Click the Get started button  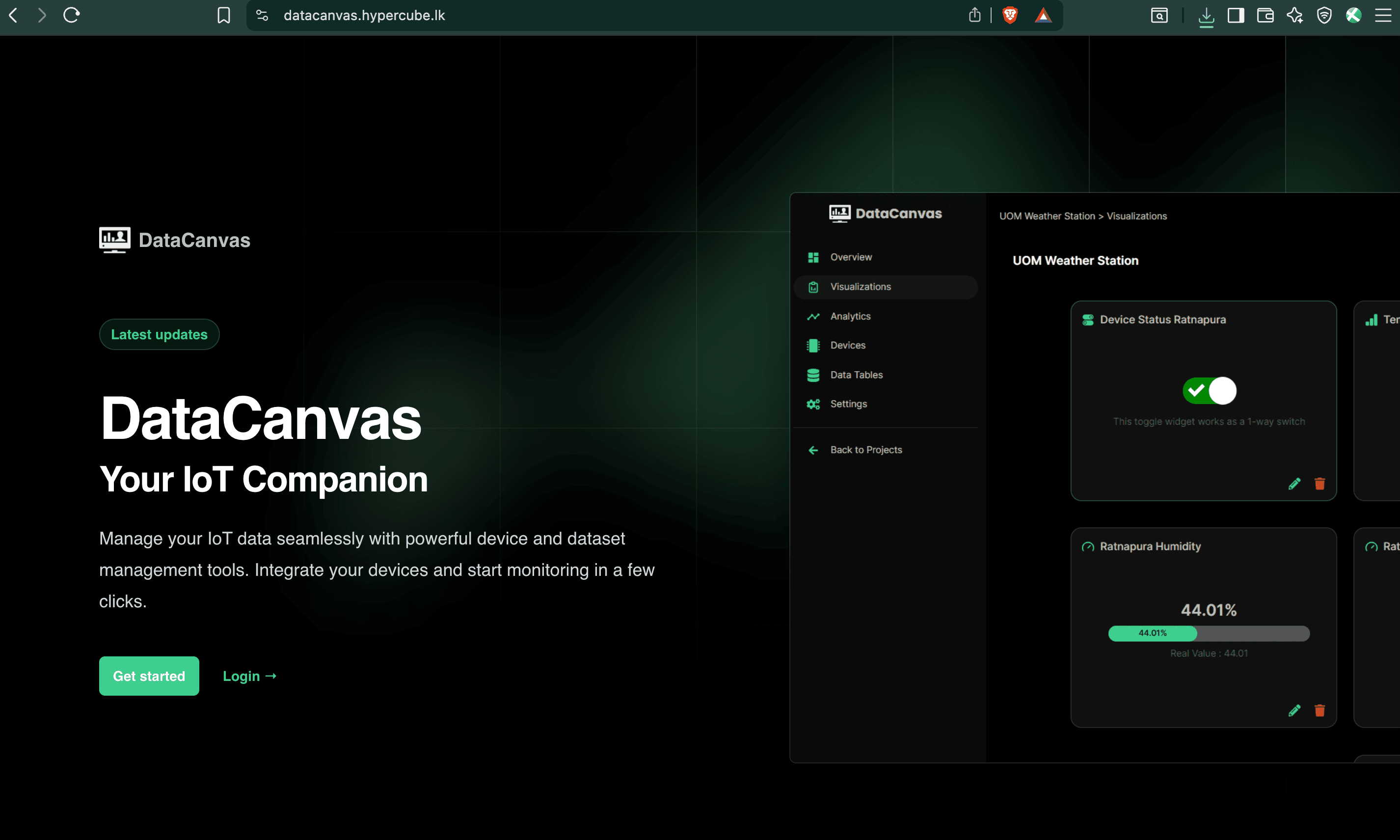point(149,676)
